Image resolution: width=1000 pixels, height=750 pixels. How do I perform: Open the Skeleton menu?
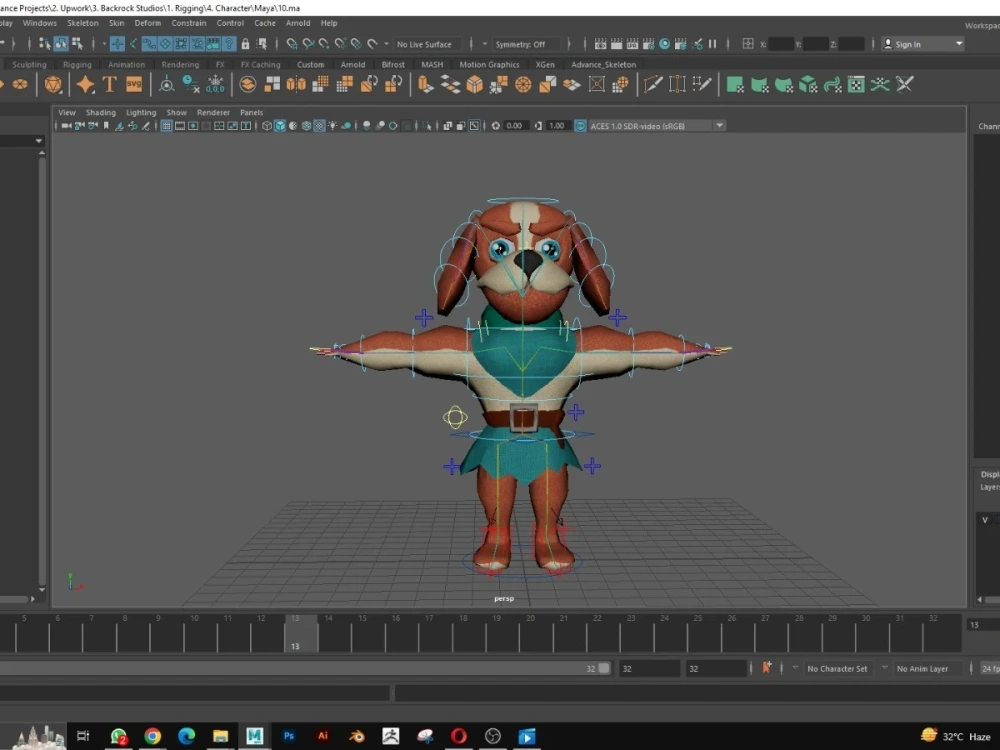tap(83, 22)
